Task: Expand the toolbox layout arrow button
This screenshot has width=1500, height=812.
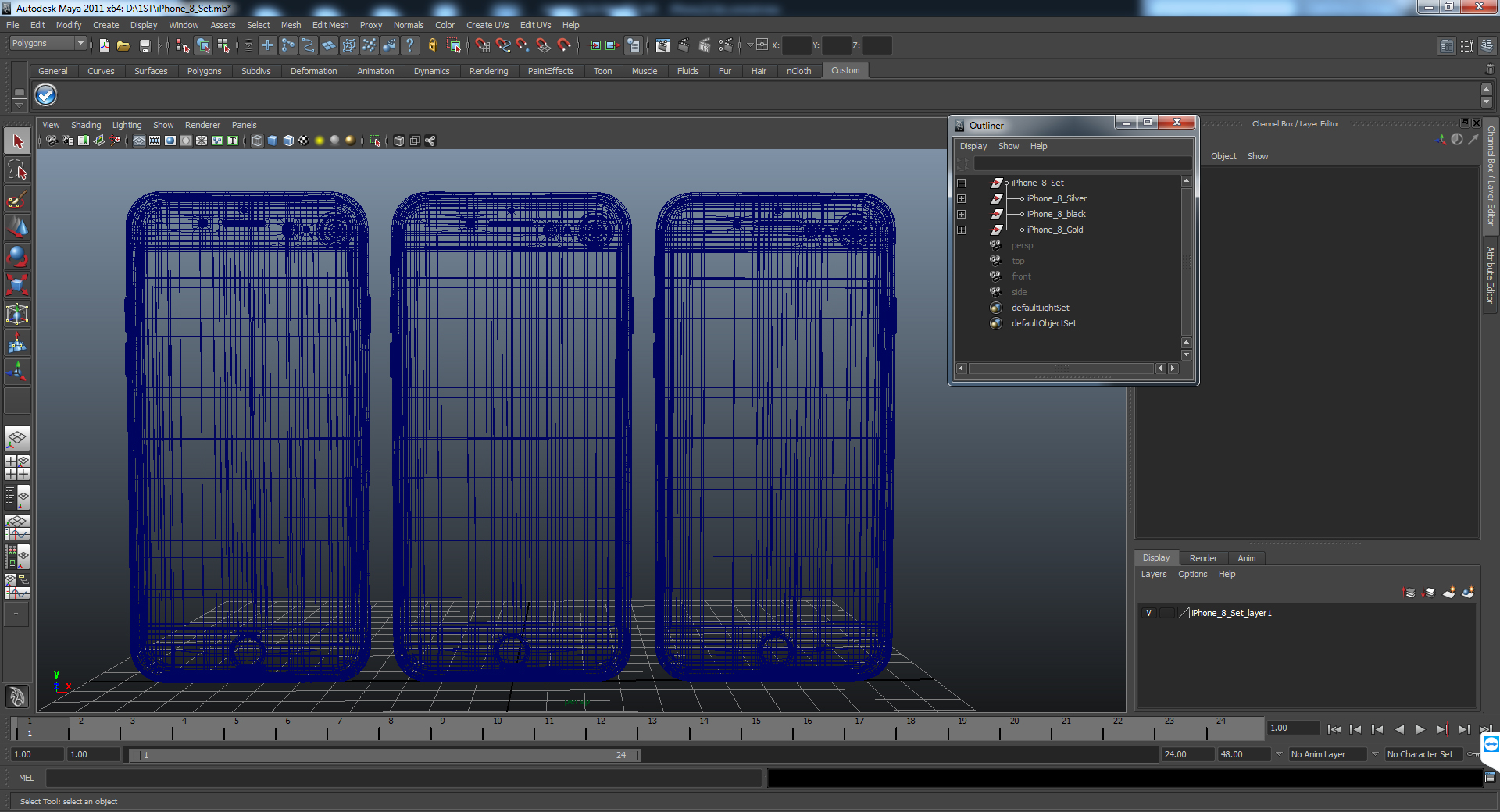Action: 16,614
